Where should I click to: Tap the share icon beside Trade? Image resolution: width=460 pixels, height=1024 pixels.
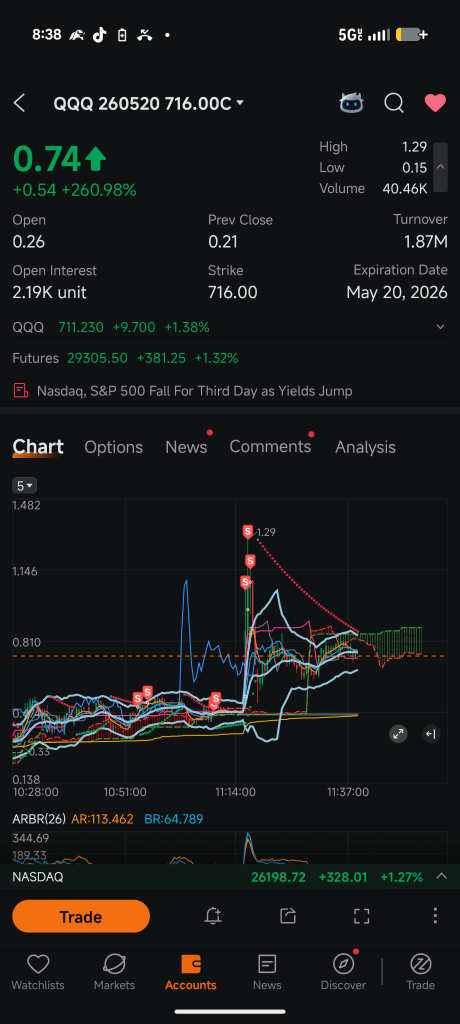288,916
